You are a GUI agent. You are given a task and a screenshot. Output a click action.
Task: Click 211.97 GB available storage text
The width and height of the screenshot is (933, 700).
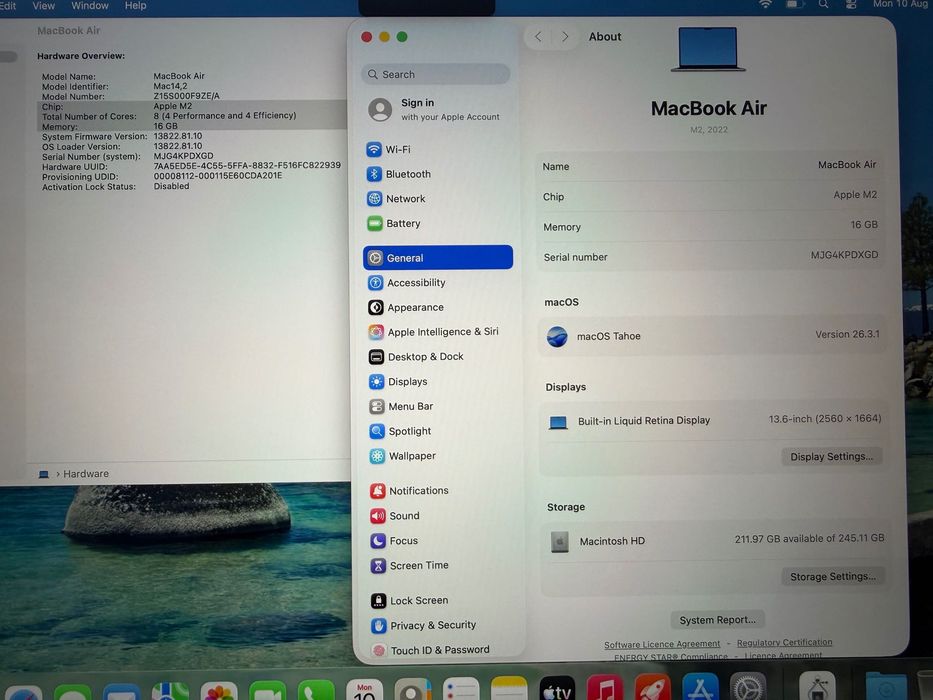tap(809, 539)
